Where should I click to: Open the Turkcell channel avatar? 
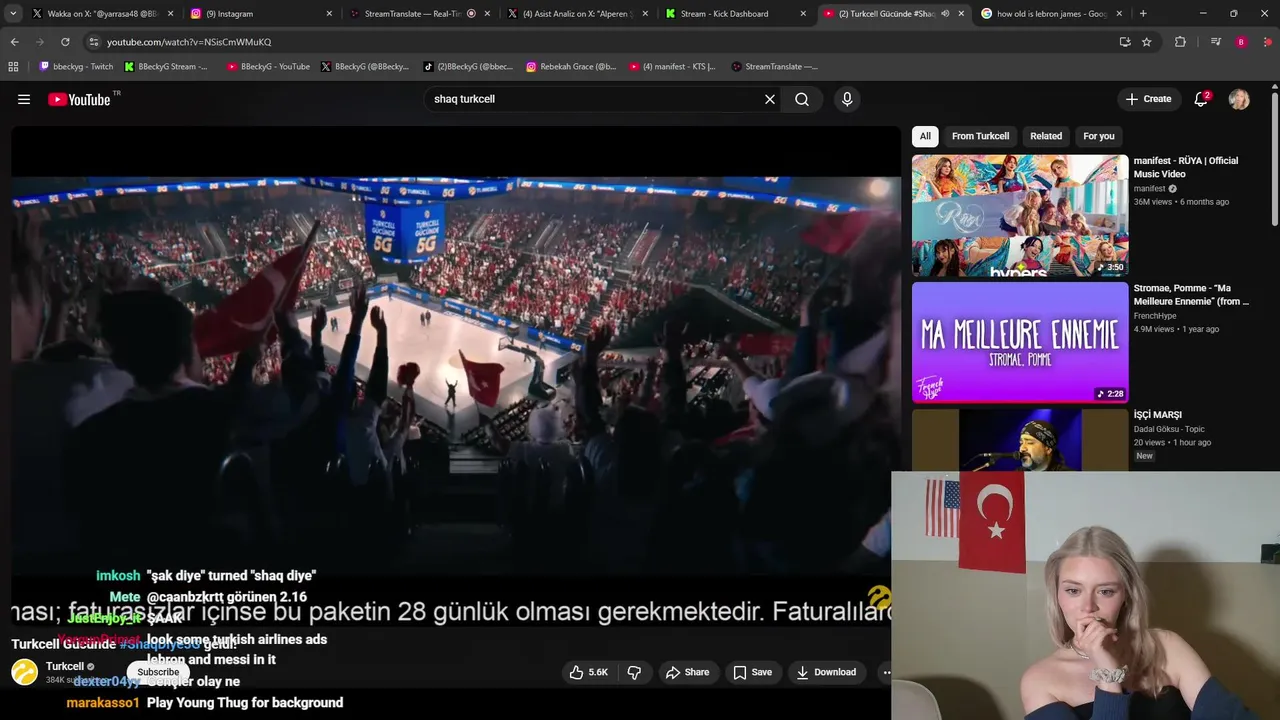25,672
